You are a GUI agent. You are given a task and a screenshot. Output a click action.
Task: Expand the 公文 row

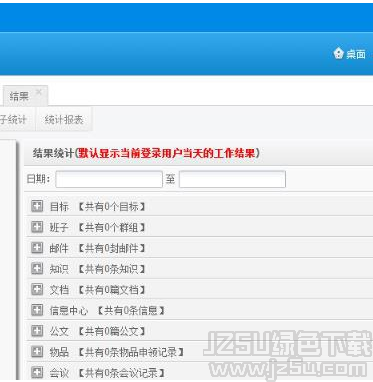click(x=37, y=331)
